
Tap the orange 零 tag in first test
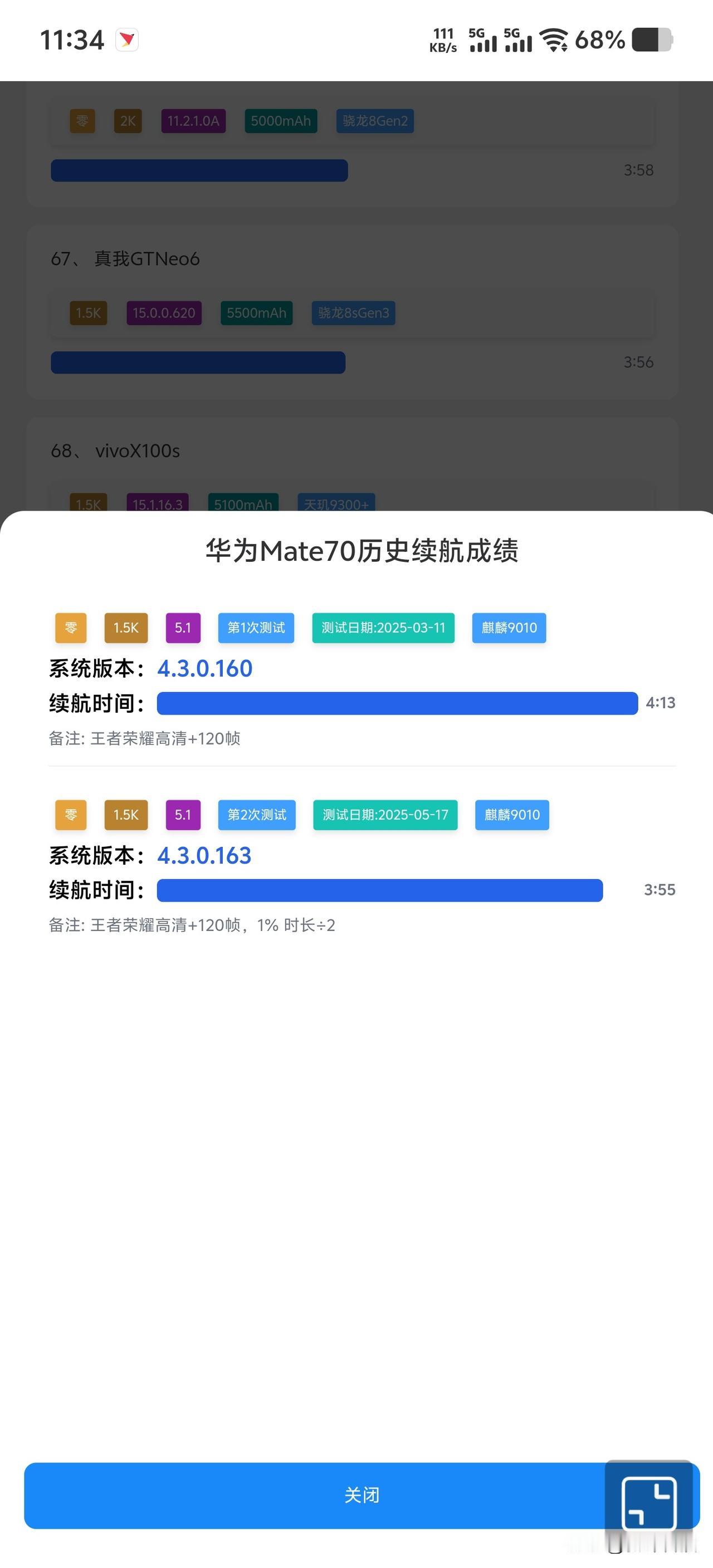(x=71, y=628)
